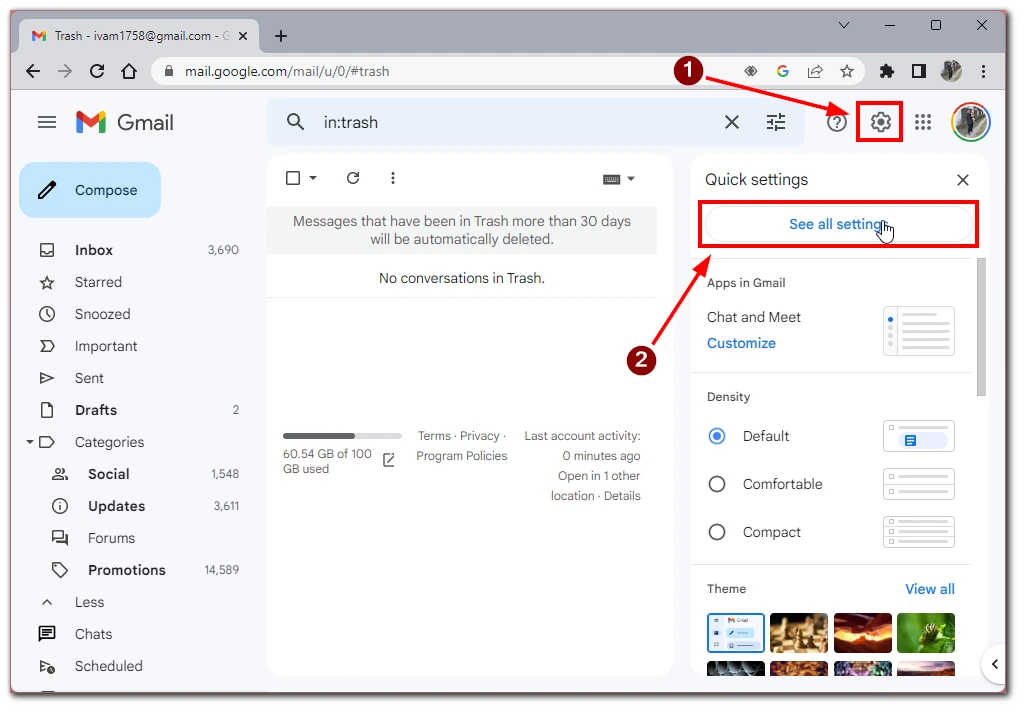Click the Compose button
Image resolution: width=1024 pixels, height=711 pixels.
(90, 190)
